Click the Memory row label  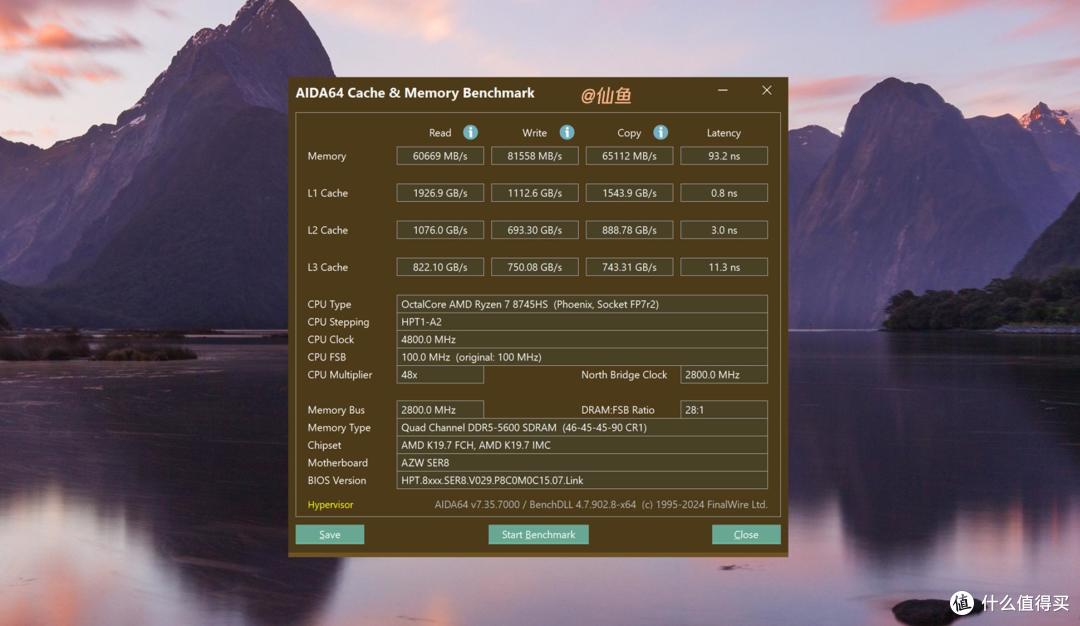[x=326, y=156]
